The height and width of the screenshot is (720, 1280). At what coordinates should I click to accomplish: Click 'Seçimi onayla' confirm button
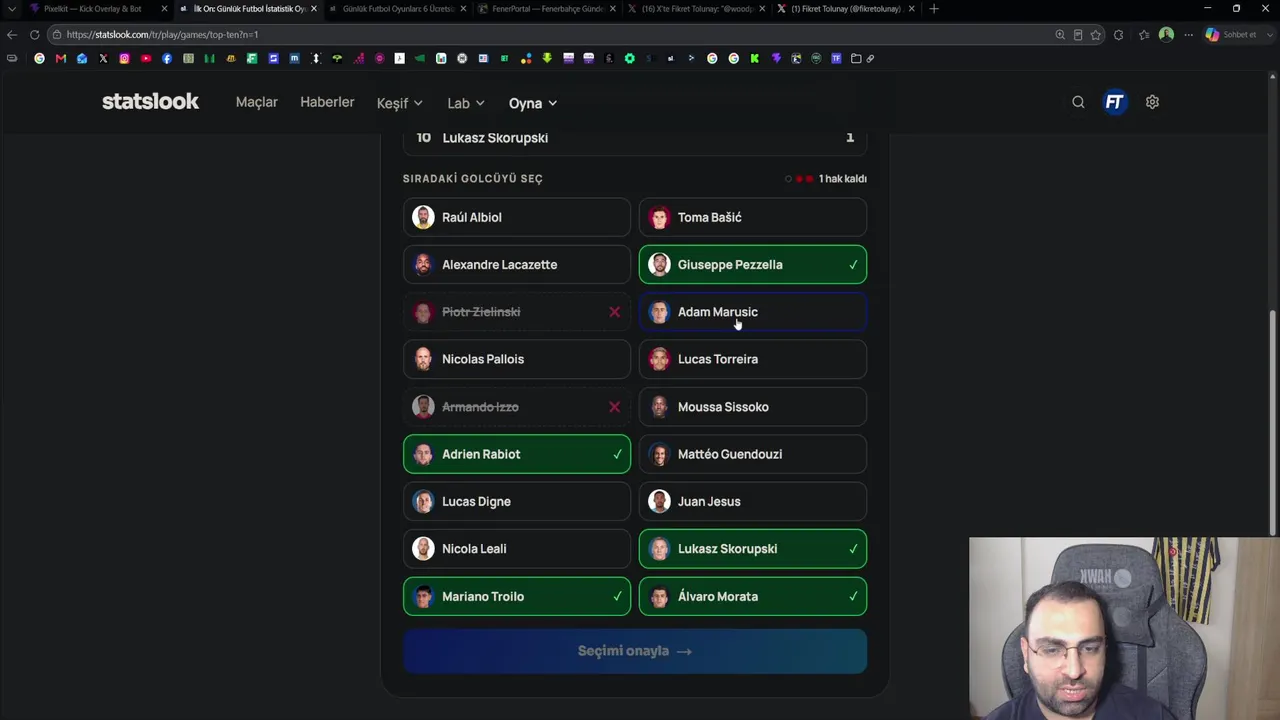point(635,651)
